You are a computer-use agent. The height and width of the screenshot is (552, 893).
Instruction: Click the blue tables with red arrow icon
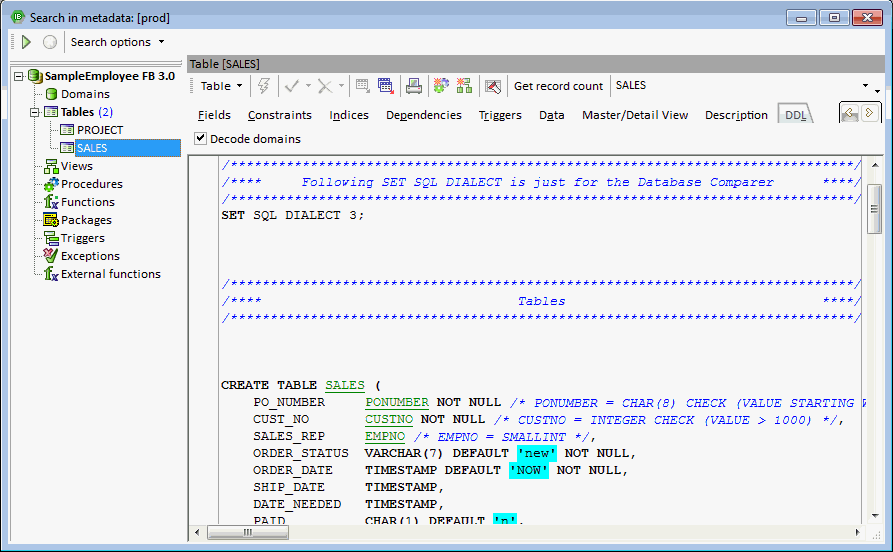(x=386, y=86)
